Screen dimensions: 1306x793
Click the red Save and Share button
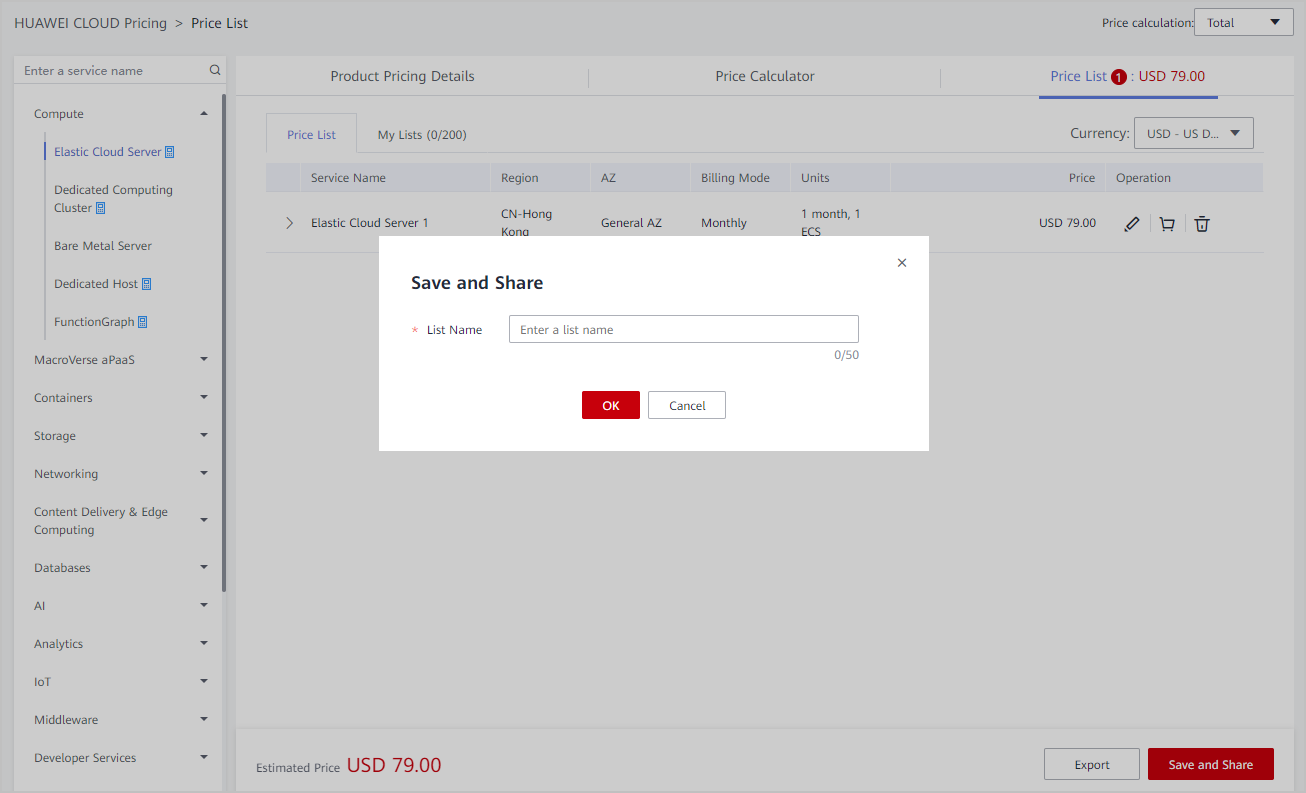point(1211,764)
